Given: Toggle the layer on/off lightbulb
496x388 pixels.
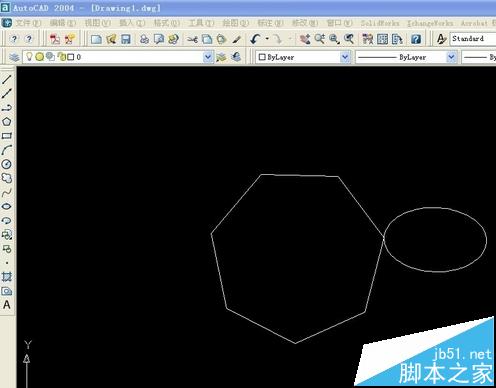Looking at the screenshot, I should click(x=29, y=57).
